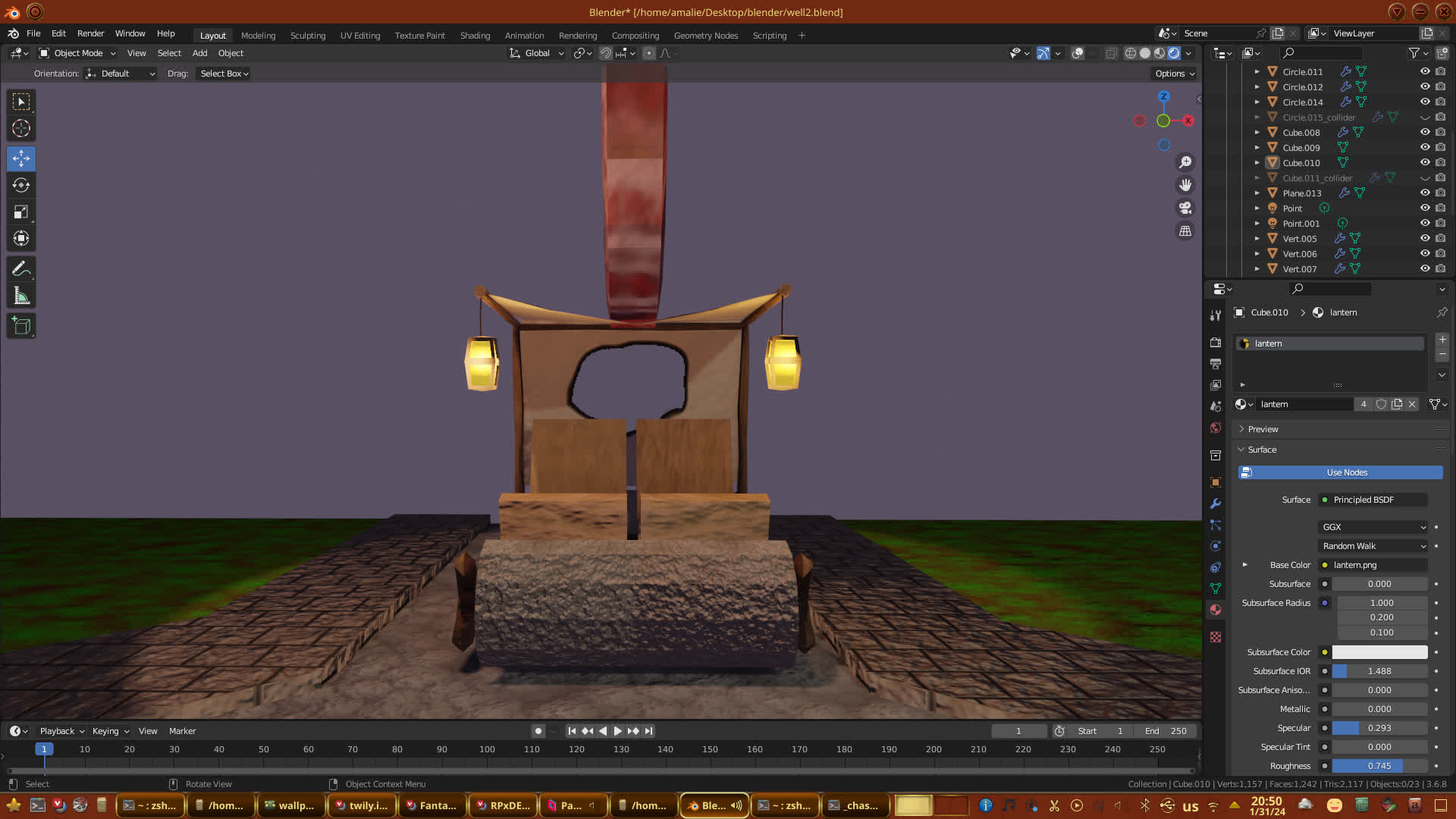1456x819 pixels.
Task: Switch to the Shading workspace tab
Action: tap(475, 36)
